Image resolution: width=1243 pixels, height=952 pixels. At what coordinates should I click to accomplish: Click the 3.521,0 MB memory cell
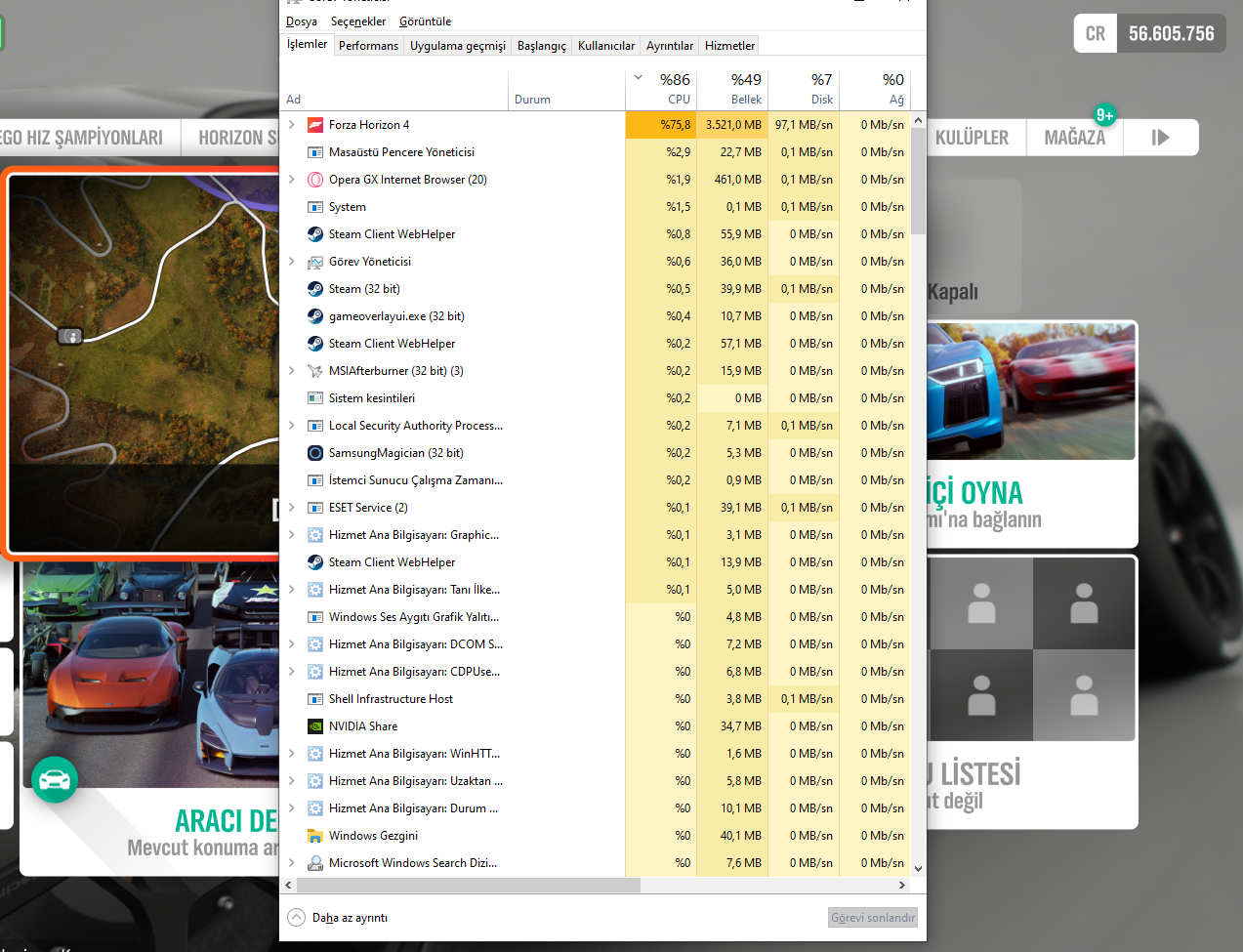click(732, 125)
